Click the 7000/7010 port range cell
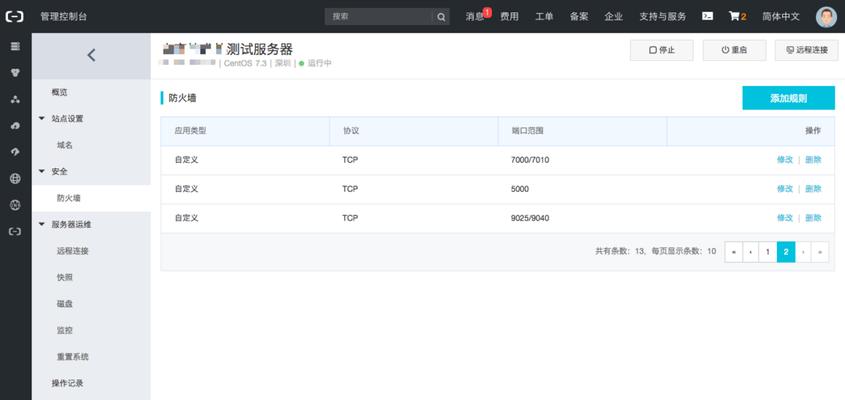Image resolution: width=845 pixels, height=400 pixels. (530, 160)
